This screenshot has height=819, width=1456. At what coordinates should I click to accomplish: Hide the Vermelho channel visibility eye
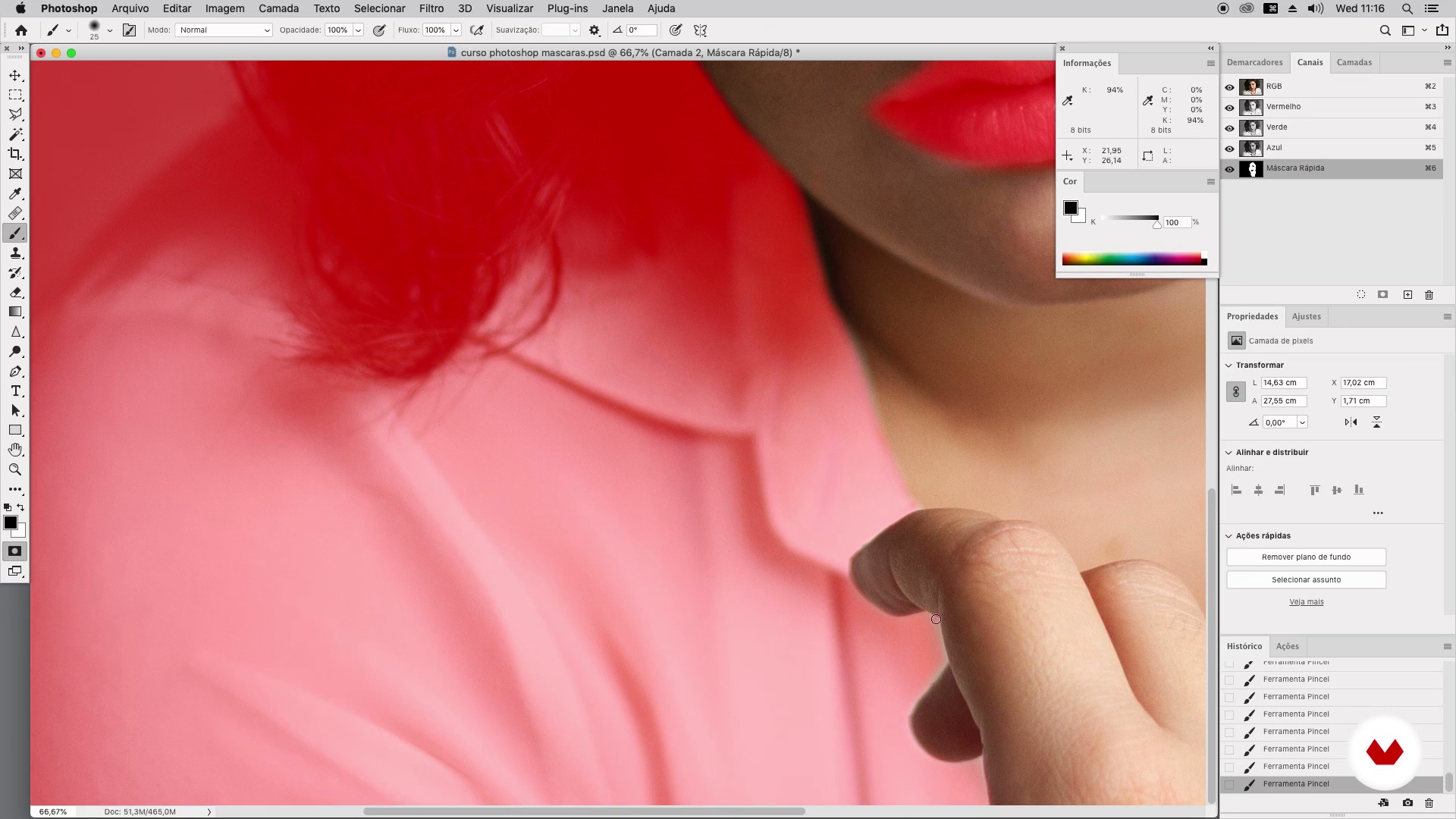coord(1229,107)
